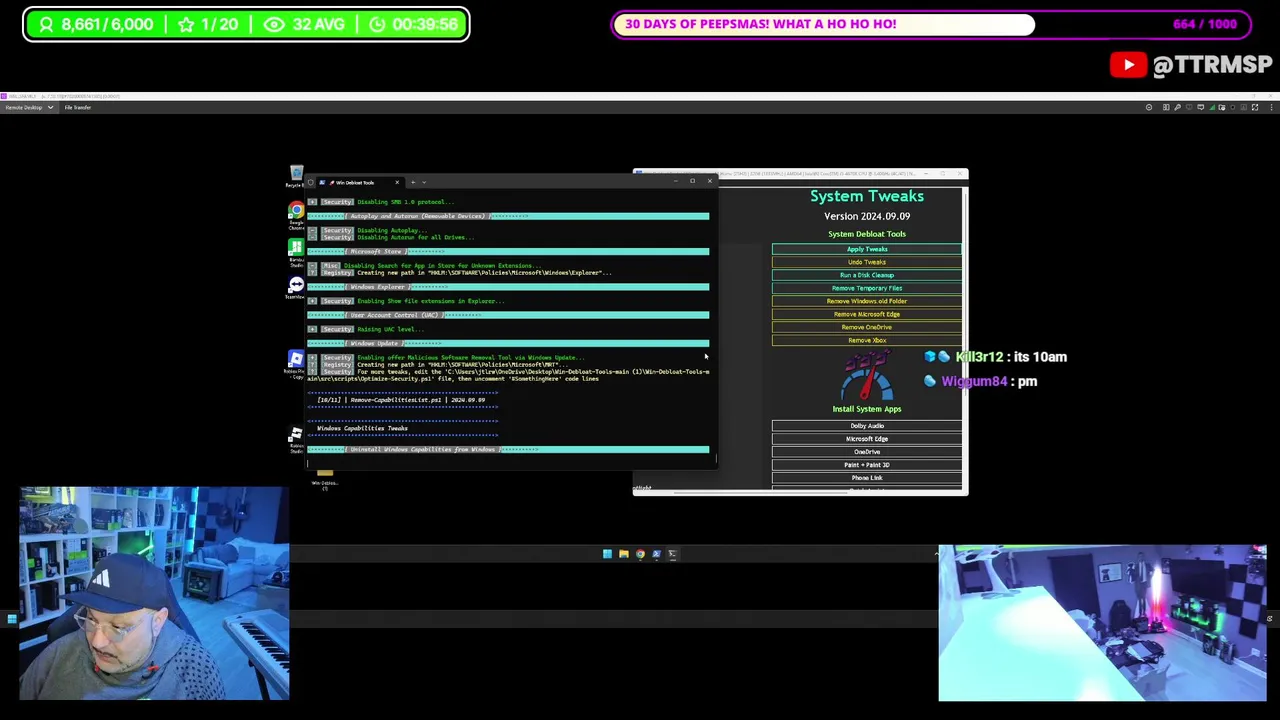
Task: Click the 'System Tweaks' title text
Action: [867, 196]
